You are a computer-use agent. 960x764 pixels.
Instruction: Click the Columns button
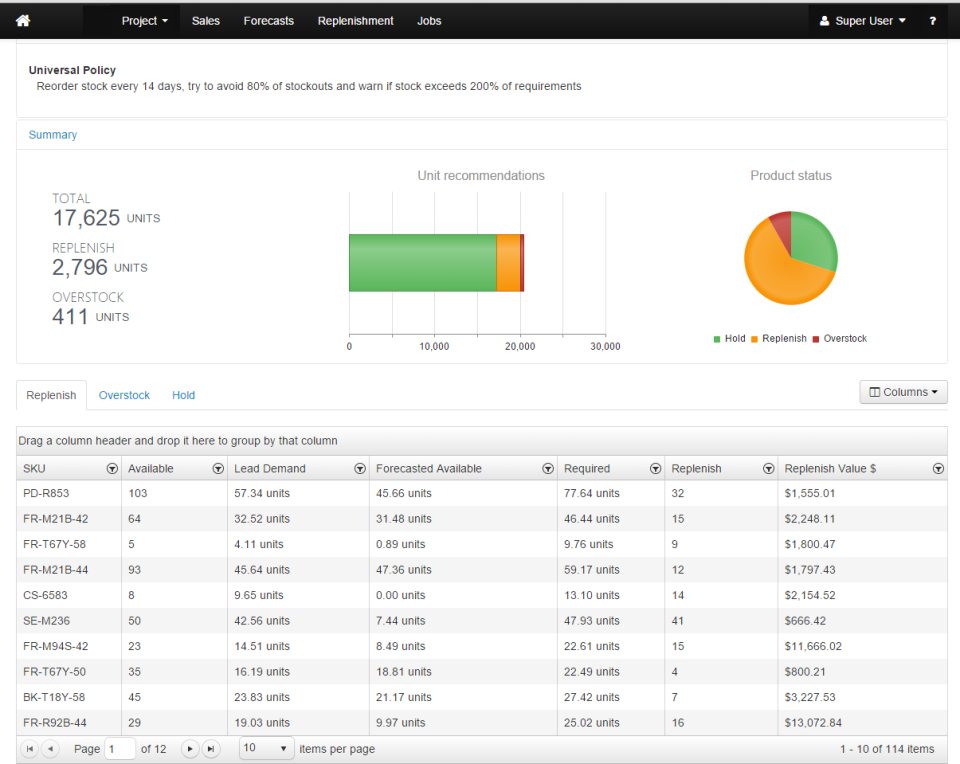(x=903, y=392)
